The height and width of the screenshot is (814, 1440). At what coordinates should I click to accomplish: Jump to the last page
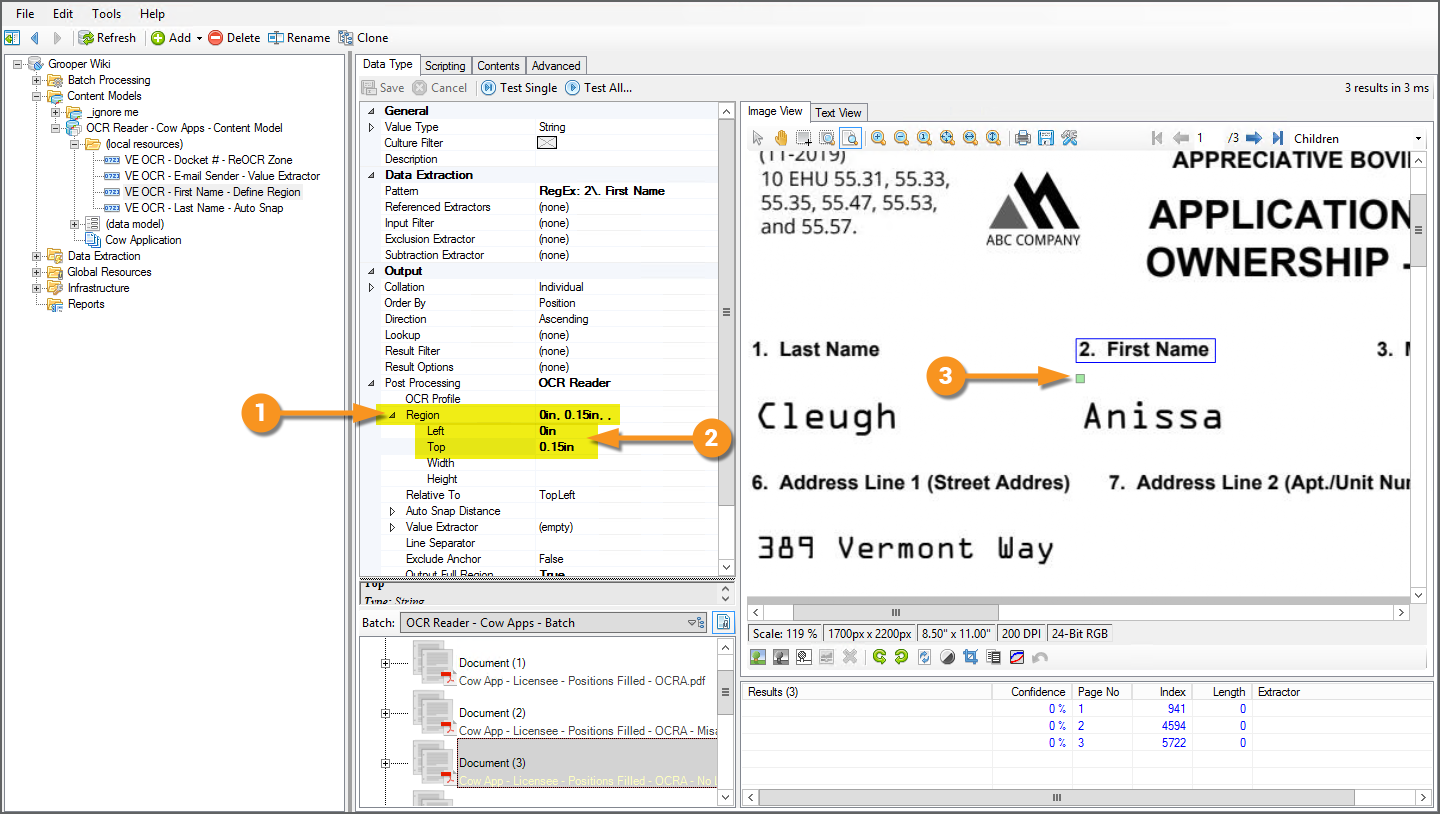[1277, 138]
